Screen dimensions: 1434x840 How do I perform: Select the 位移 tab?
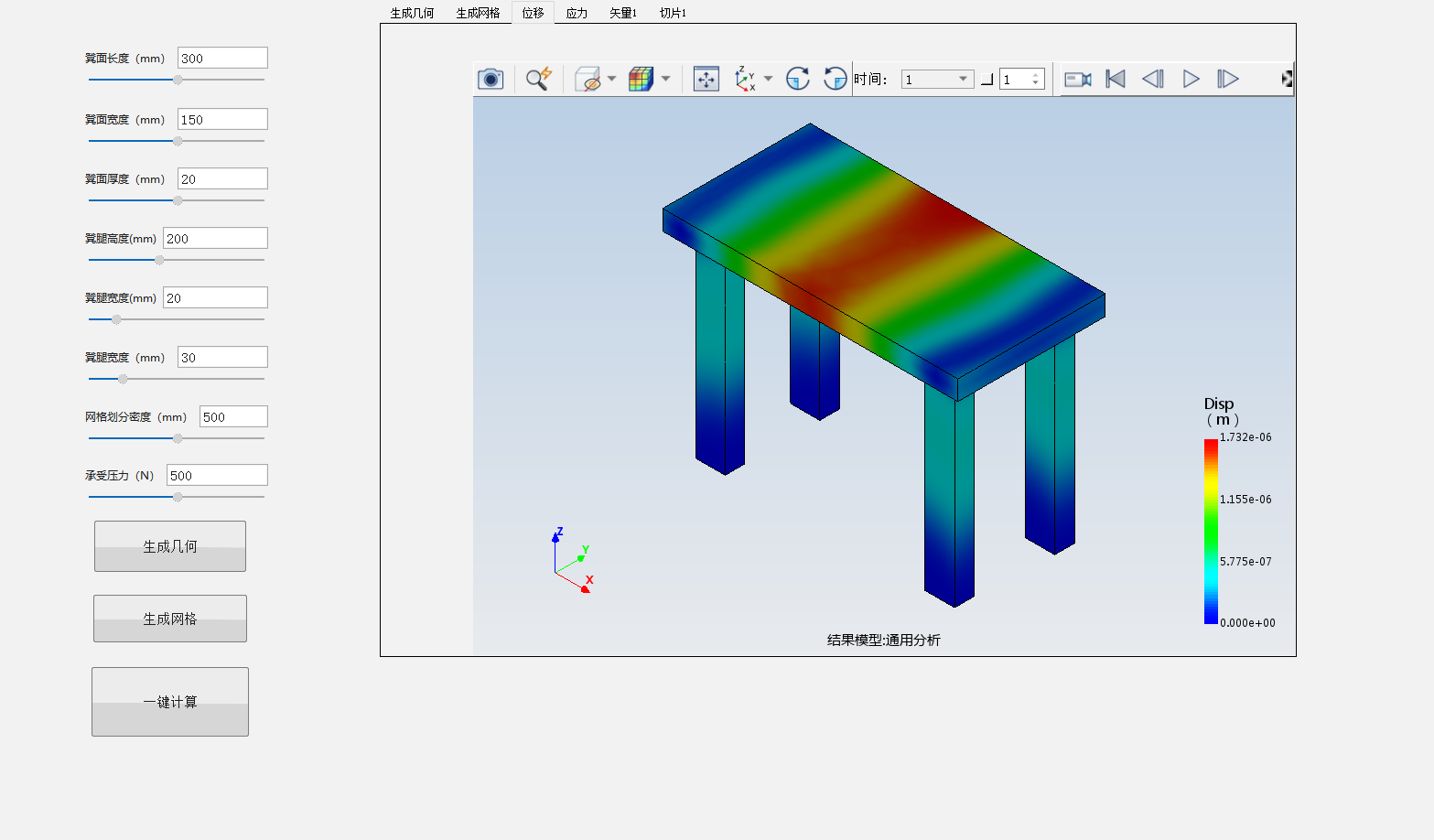[x=534, y=13]
